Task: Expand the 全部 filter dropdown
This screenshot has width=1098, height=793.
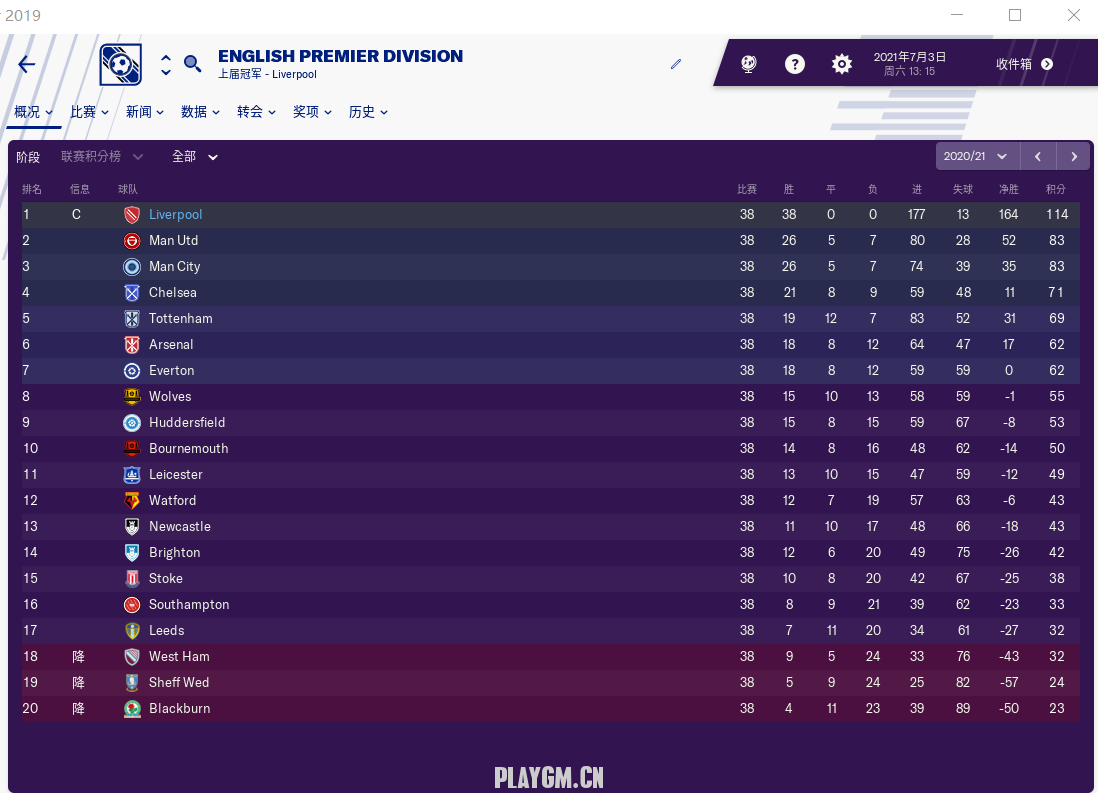Action: 195,156
